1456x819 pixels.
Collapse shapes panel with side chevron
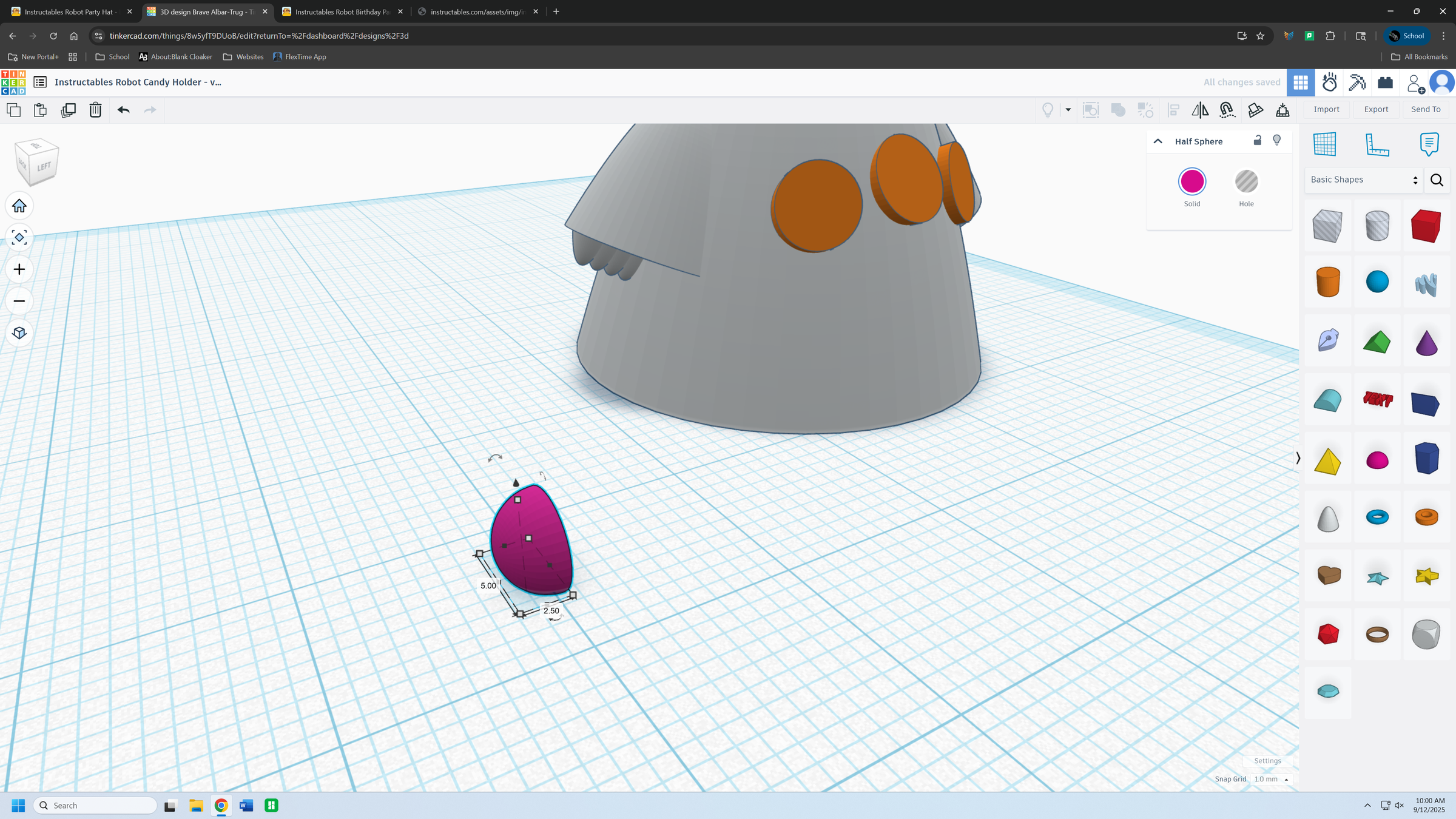pos(1298,458)
